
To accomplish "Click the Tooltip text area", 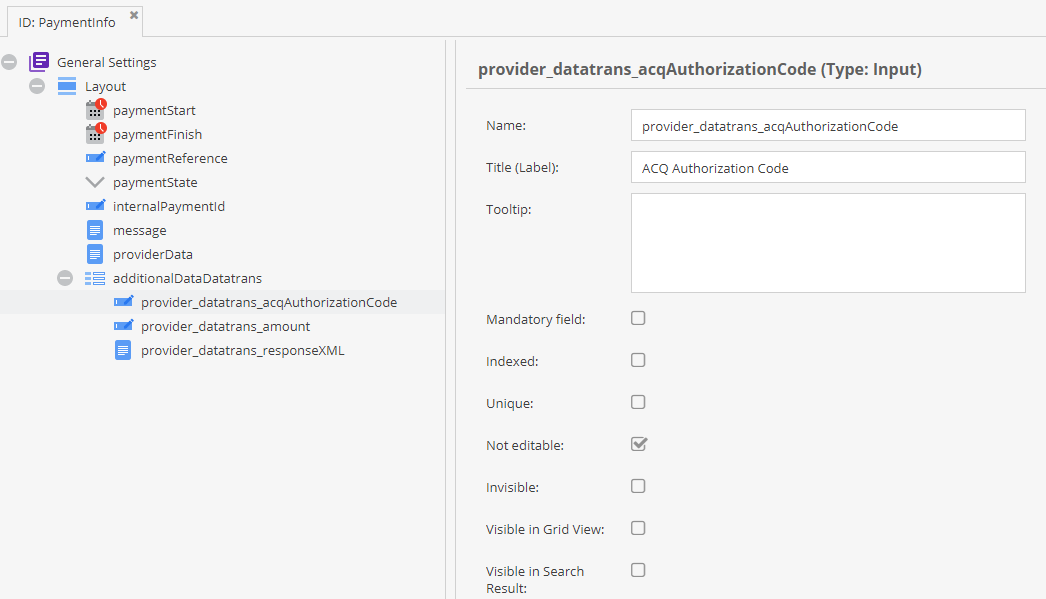I will tap(828, 243).
